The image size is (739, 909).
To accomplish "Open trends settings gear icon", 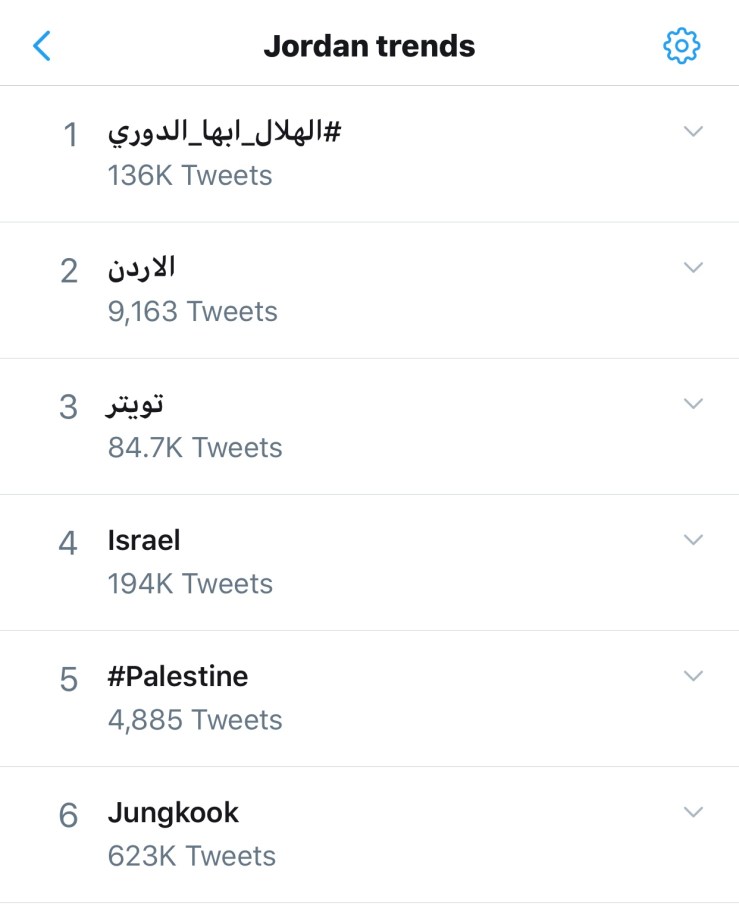I will [682, 45].
